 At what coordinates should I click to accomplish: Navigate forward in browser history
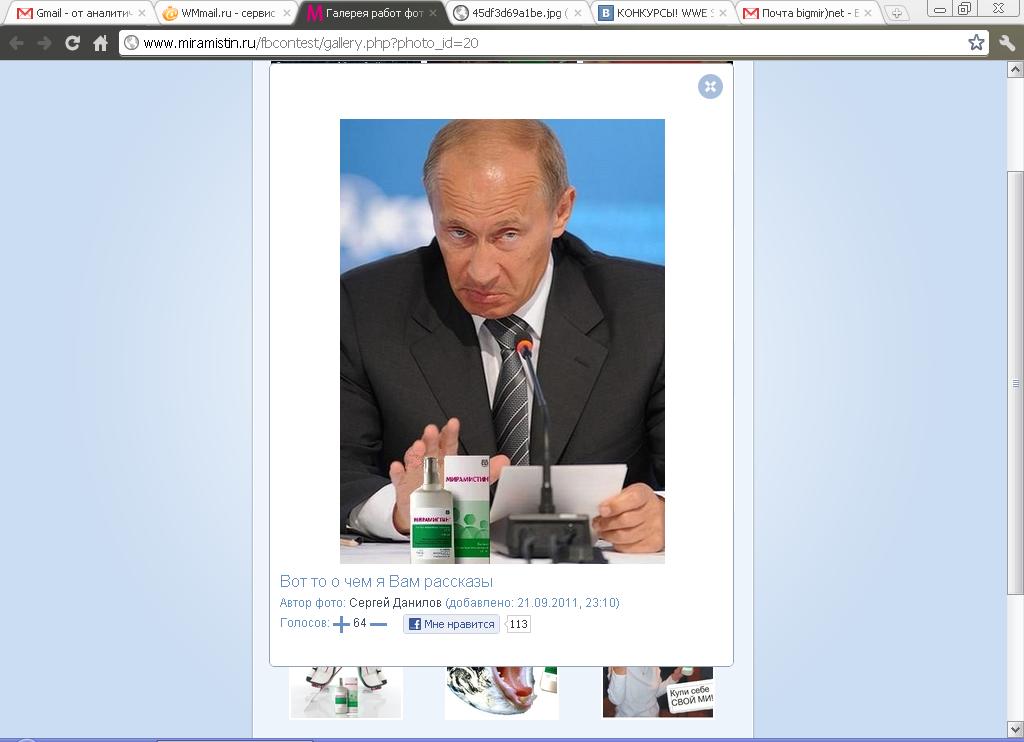(x=44, y=43)
